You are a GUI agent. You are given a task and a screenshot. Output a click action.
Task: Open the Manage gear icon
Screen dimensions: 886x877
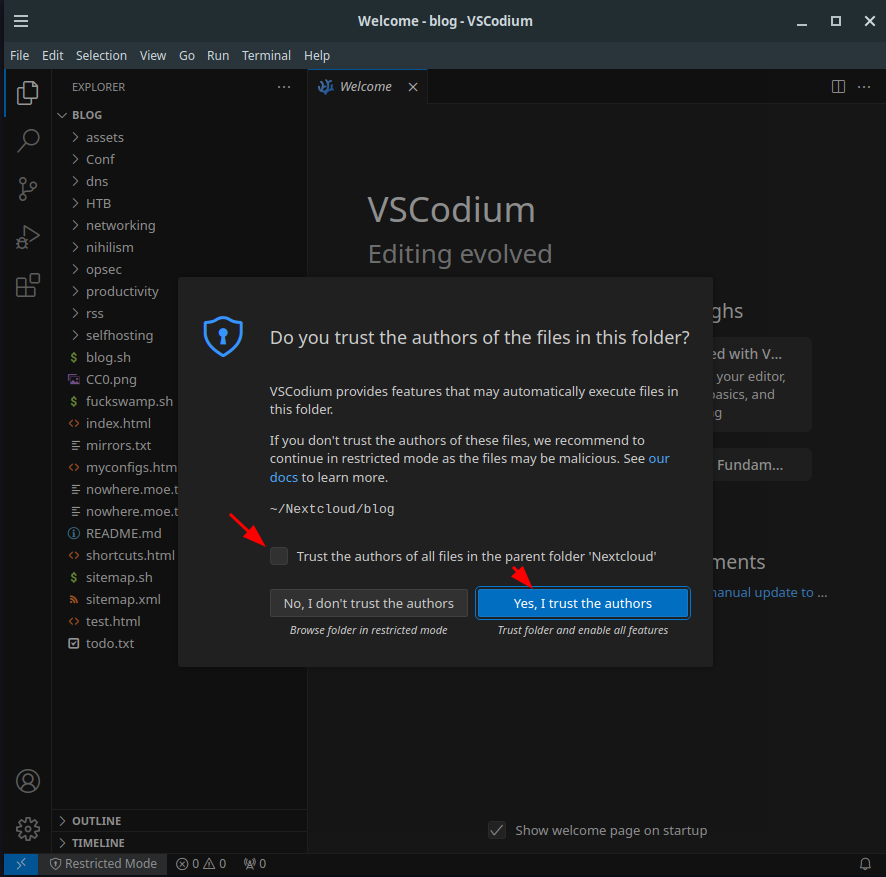pyautogui.click(x=28, y=829)
